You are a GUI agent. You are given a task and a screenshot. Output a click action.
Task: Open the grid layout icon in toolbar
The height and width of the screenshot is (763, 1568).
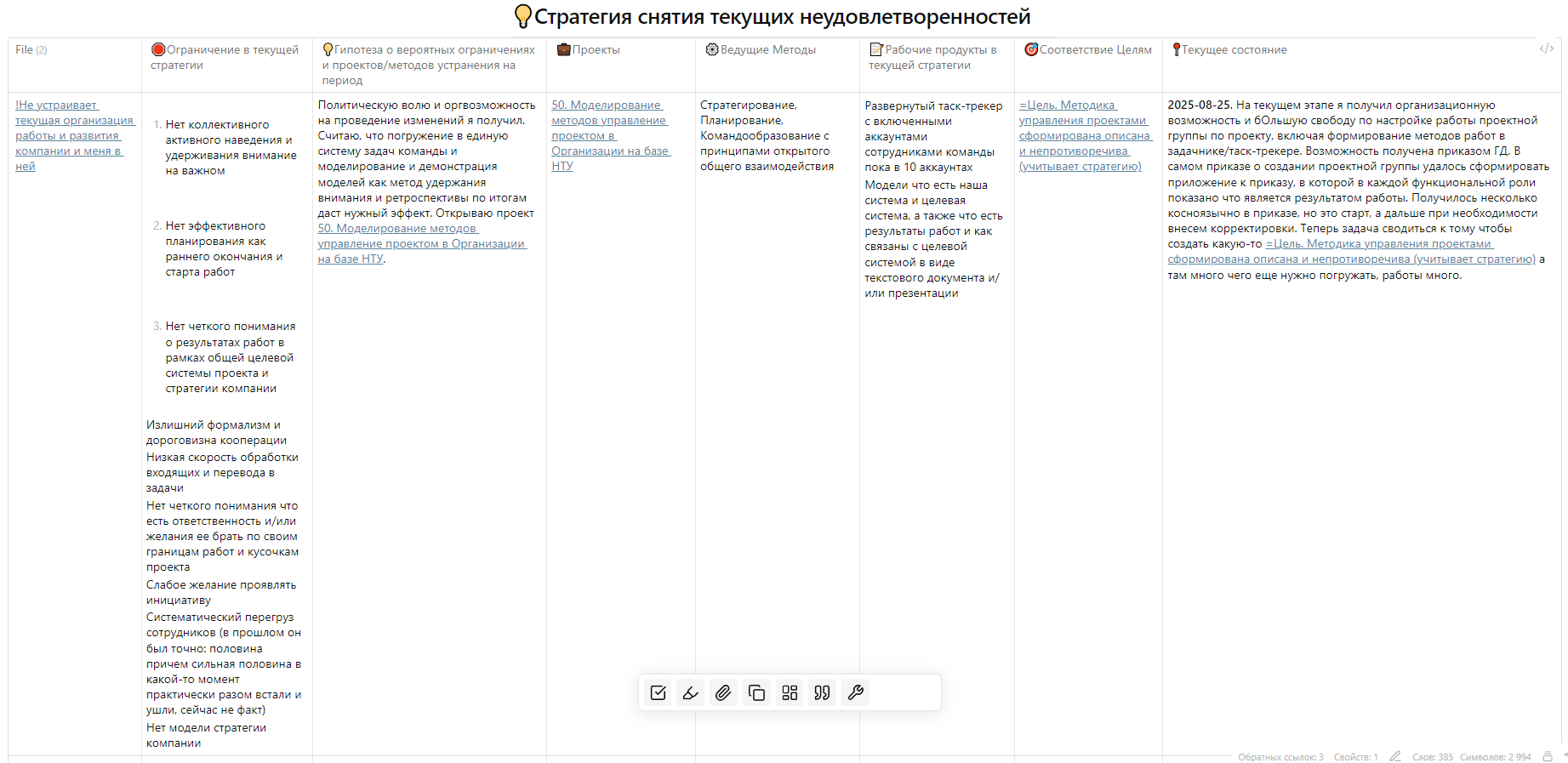click(x=790, y=692)
